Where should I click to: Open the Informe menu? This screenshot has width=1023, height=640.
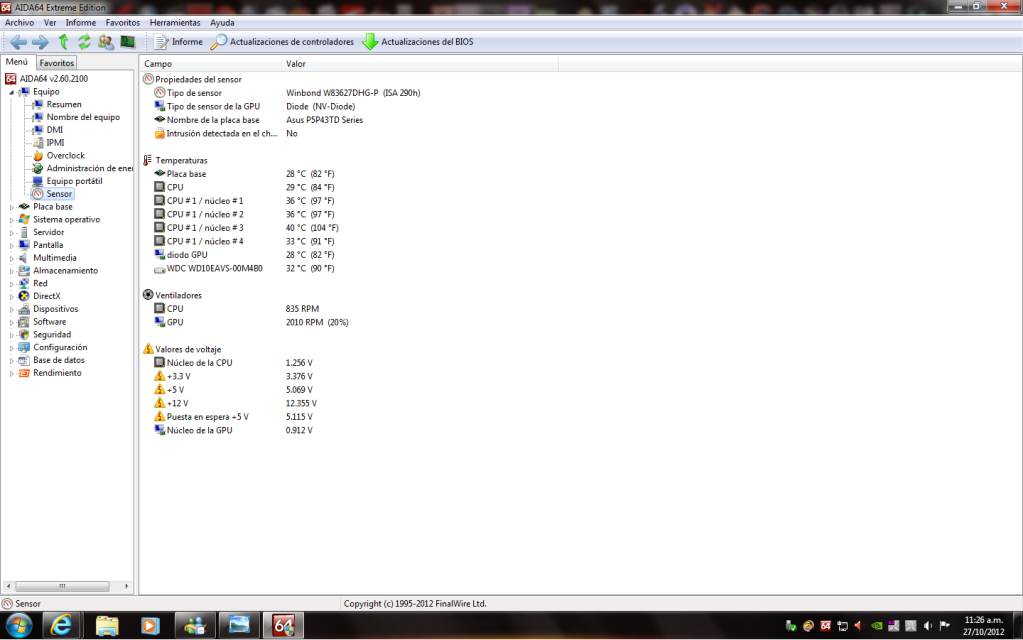pos(80,23)
